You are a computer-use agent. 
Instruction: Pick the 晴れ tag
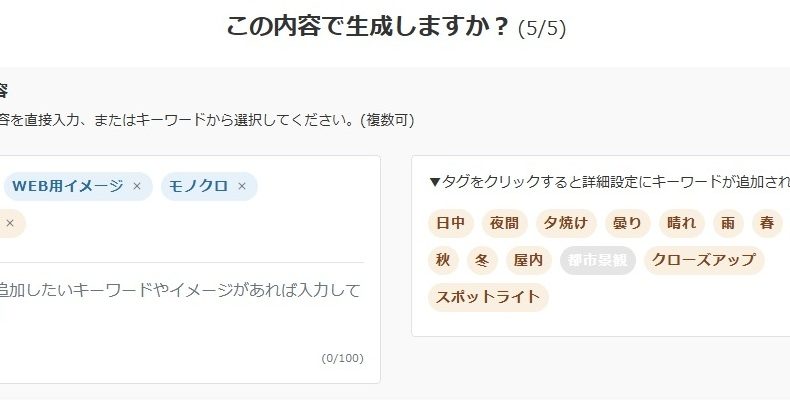point(681,223)
